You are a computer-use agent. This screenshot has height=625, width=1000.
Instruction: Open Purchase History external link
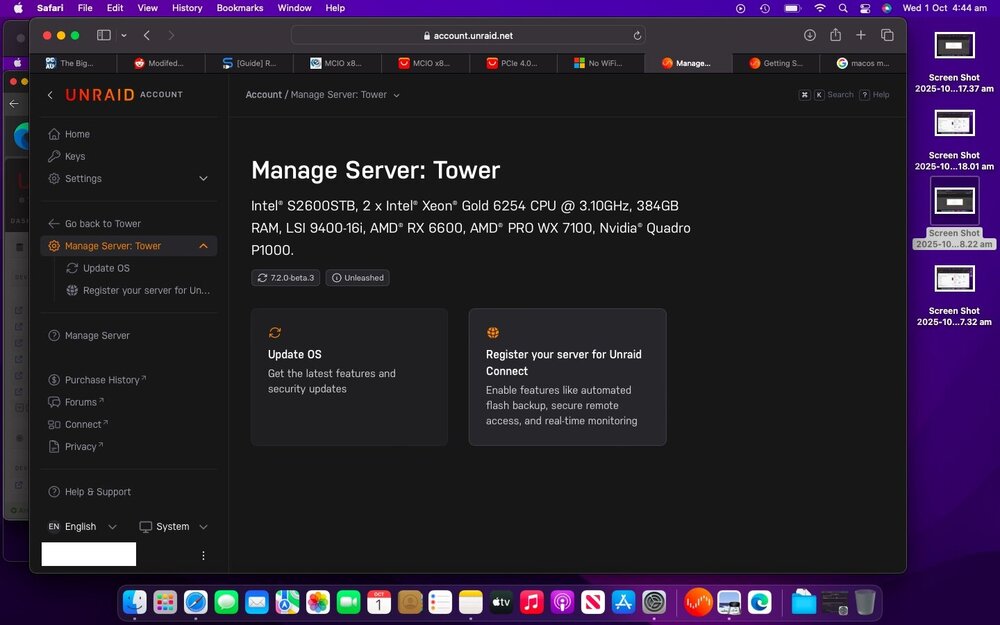[98, 379]
